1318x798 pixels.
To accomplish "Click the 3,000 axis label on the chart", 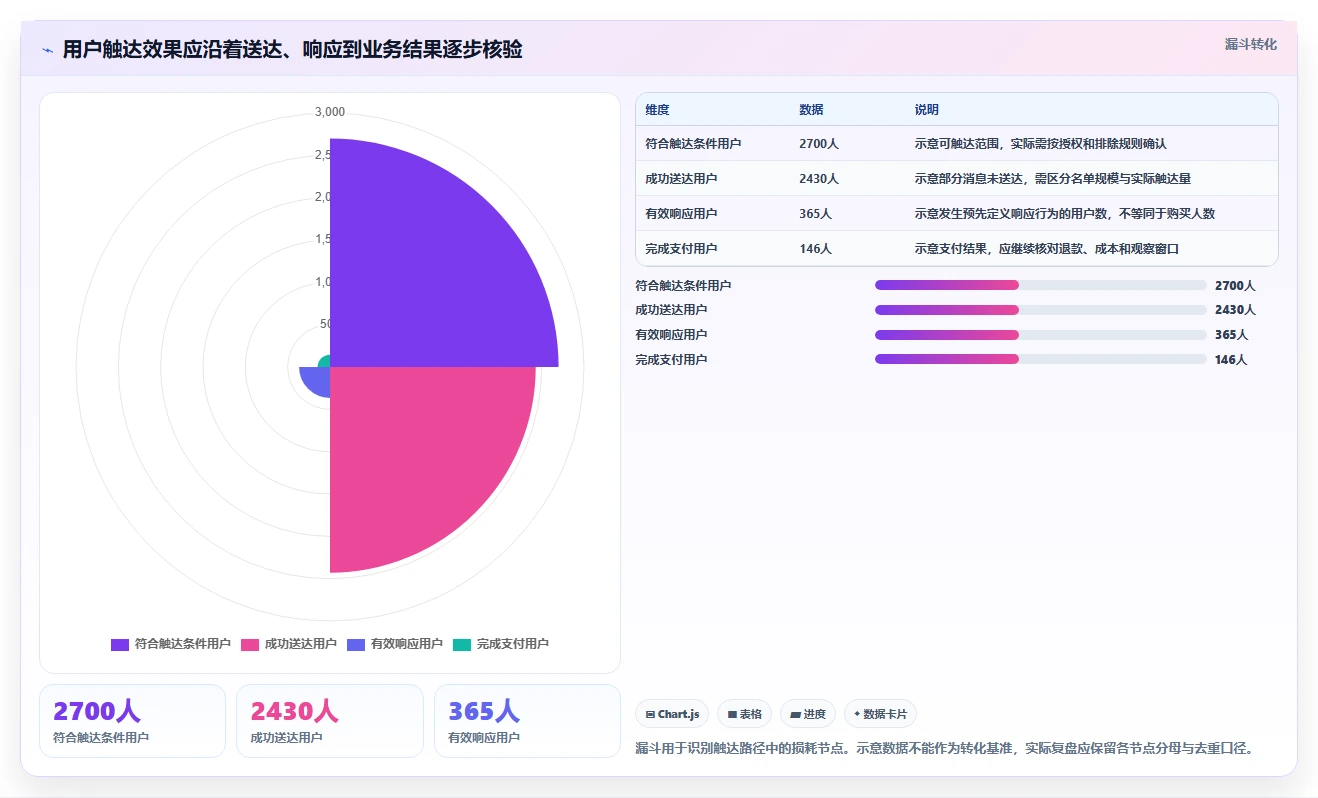I will [330, 112].
